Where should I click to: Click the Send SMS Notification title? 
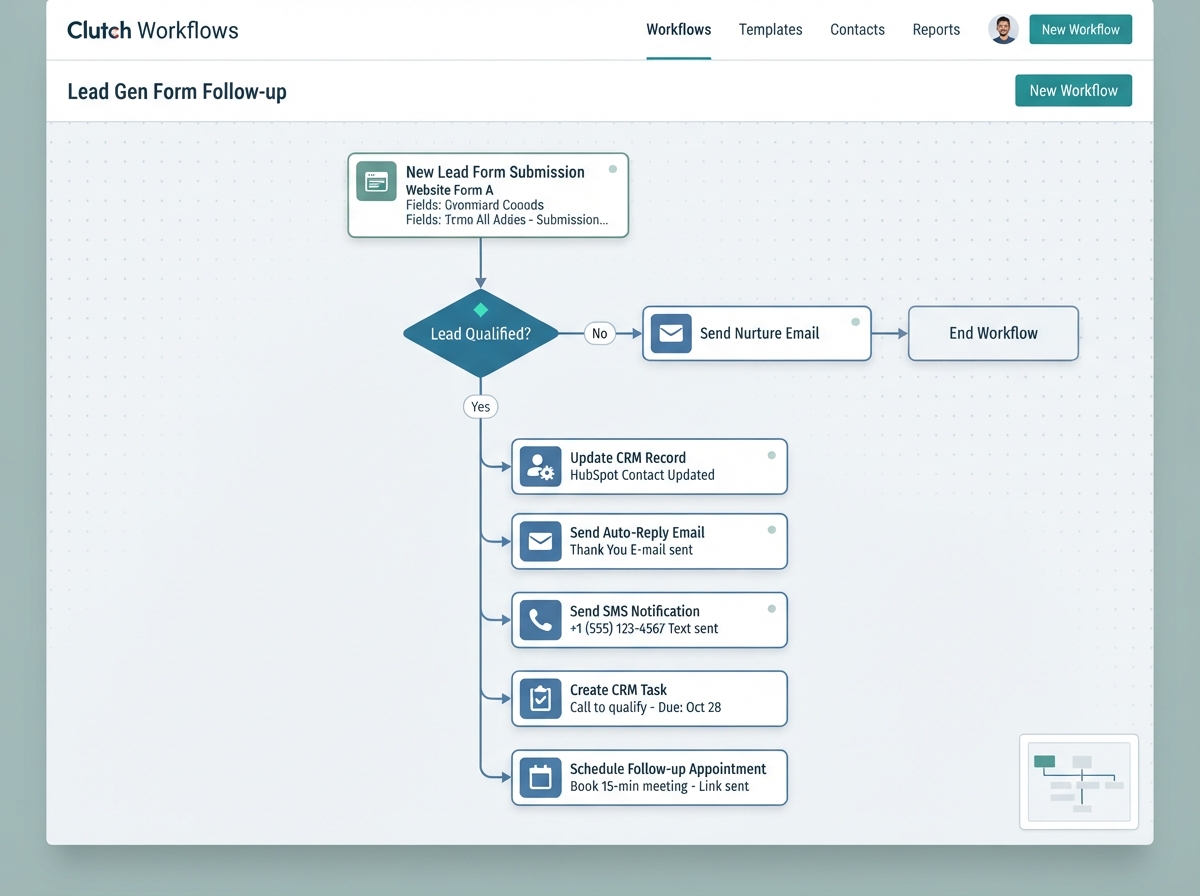click(634, 611)
